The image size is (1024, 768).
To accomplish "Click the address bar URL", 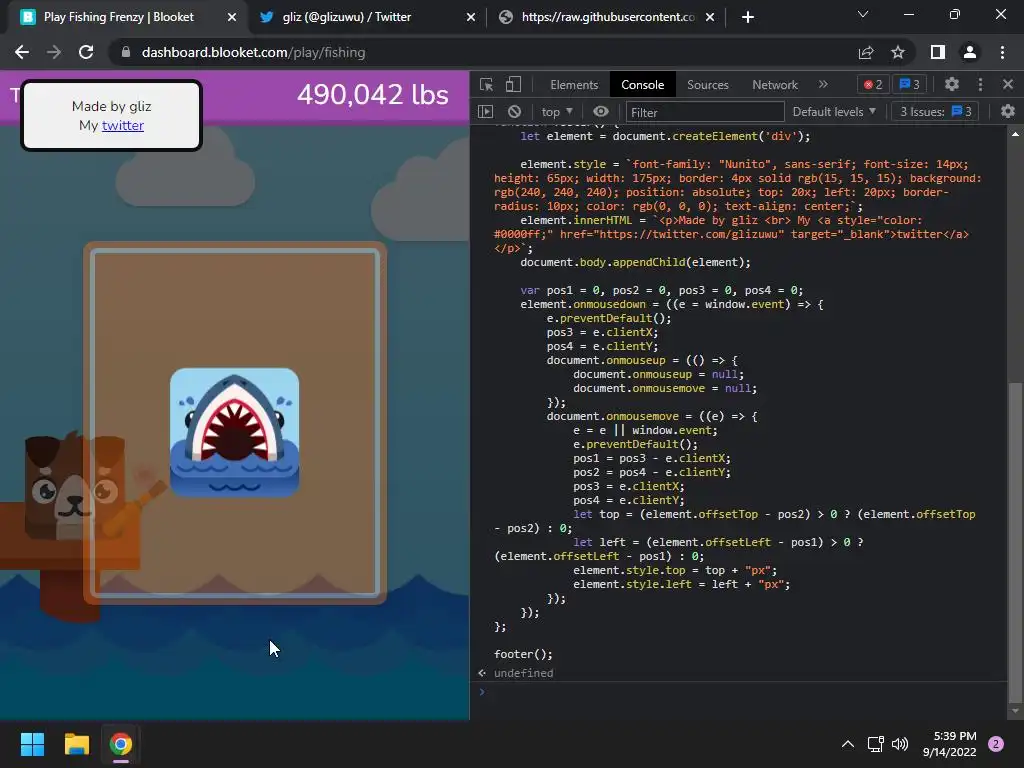I will 253,52.
